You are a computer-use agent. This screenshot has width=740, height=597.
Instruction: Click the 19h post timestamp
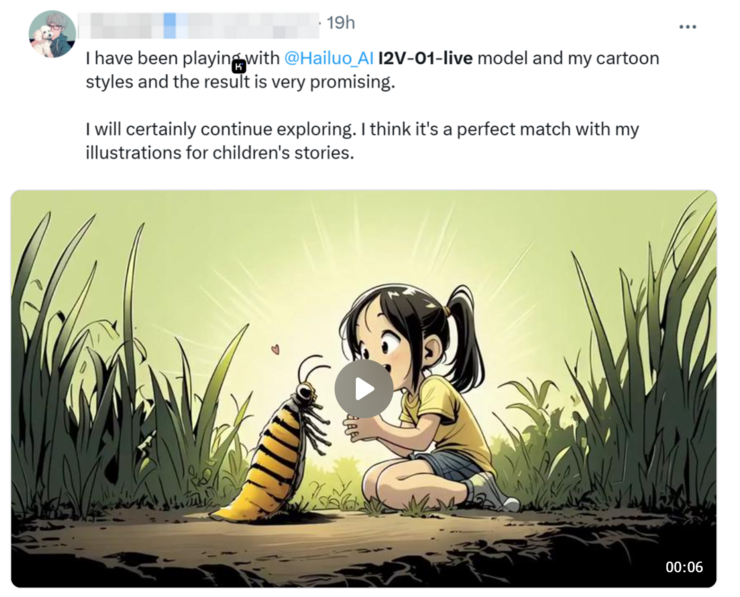341,23
